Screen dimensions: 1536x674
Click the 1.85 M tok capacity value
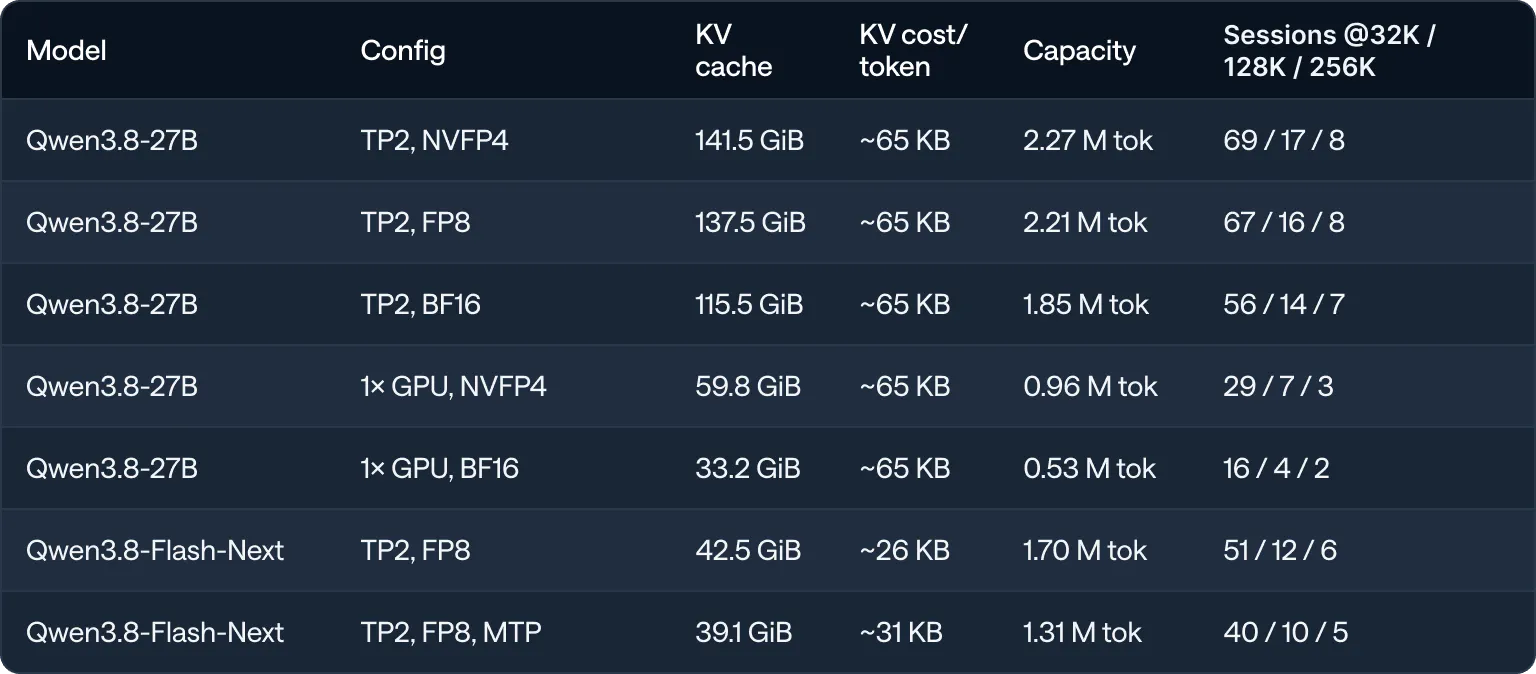[x=1086, y=304]
